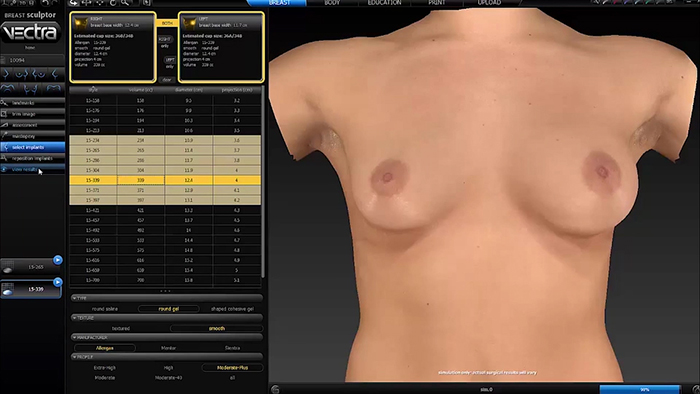Select the left oblique view icon
The image size is (700, 394).
38,74
